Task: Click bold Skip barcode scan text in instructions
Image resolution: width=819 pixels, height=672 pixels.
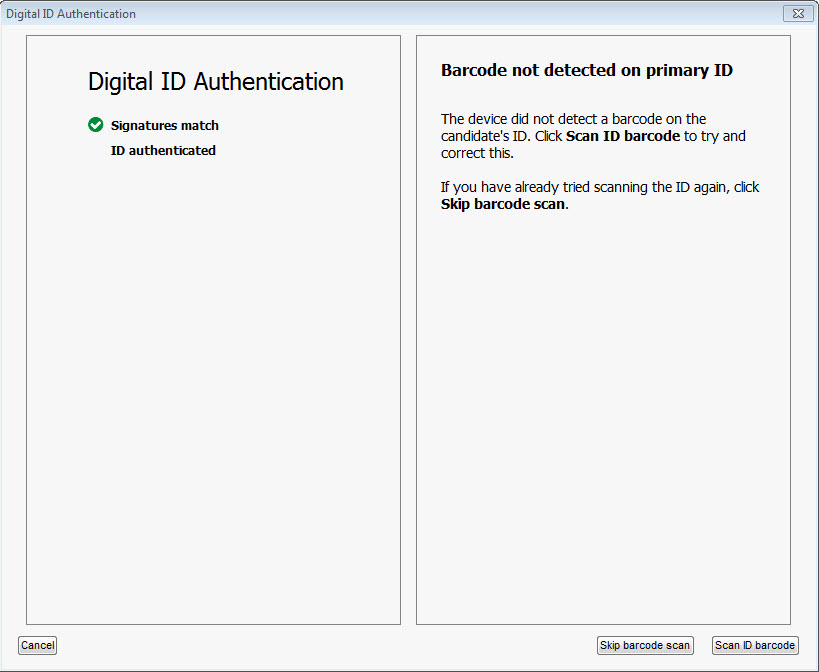Action: 502,204
